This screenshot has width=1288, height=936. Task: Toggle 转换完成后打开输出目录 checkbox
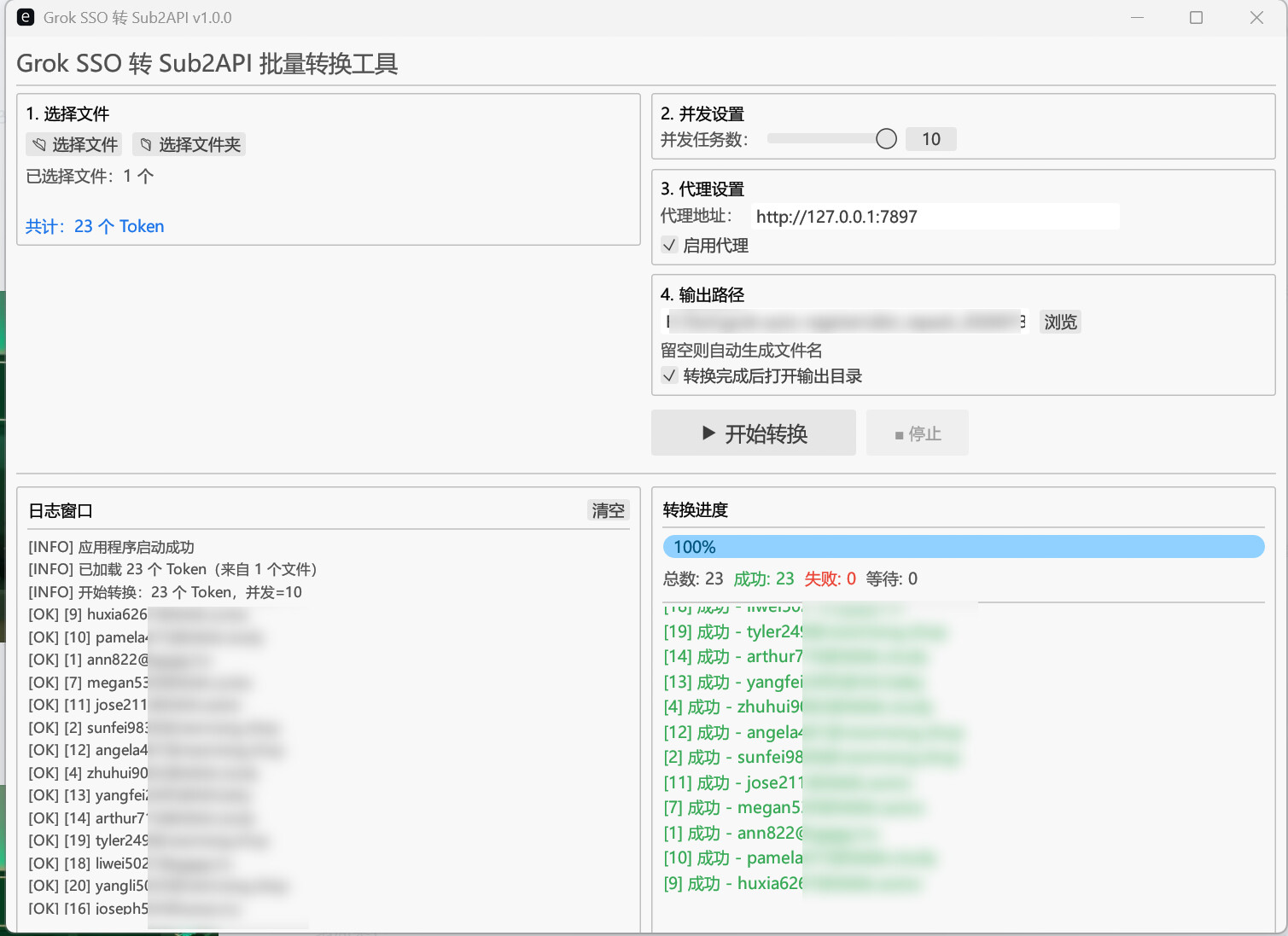[670, 375]
